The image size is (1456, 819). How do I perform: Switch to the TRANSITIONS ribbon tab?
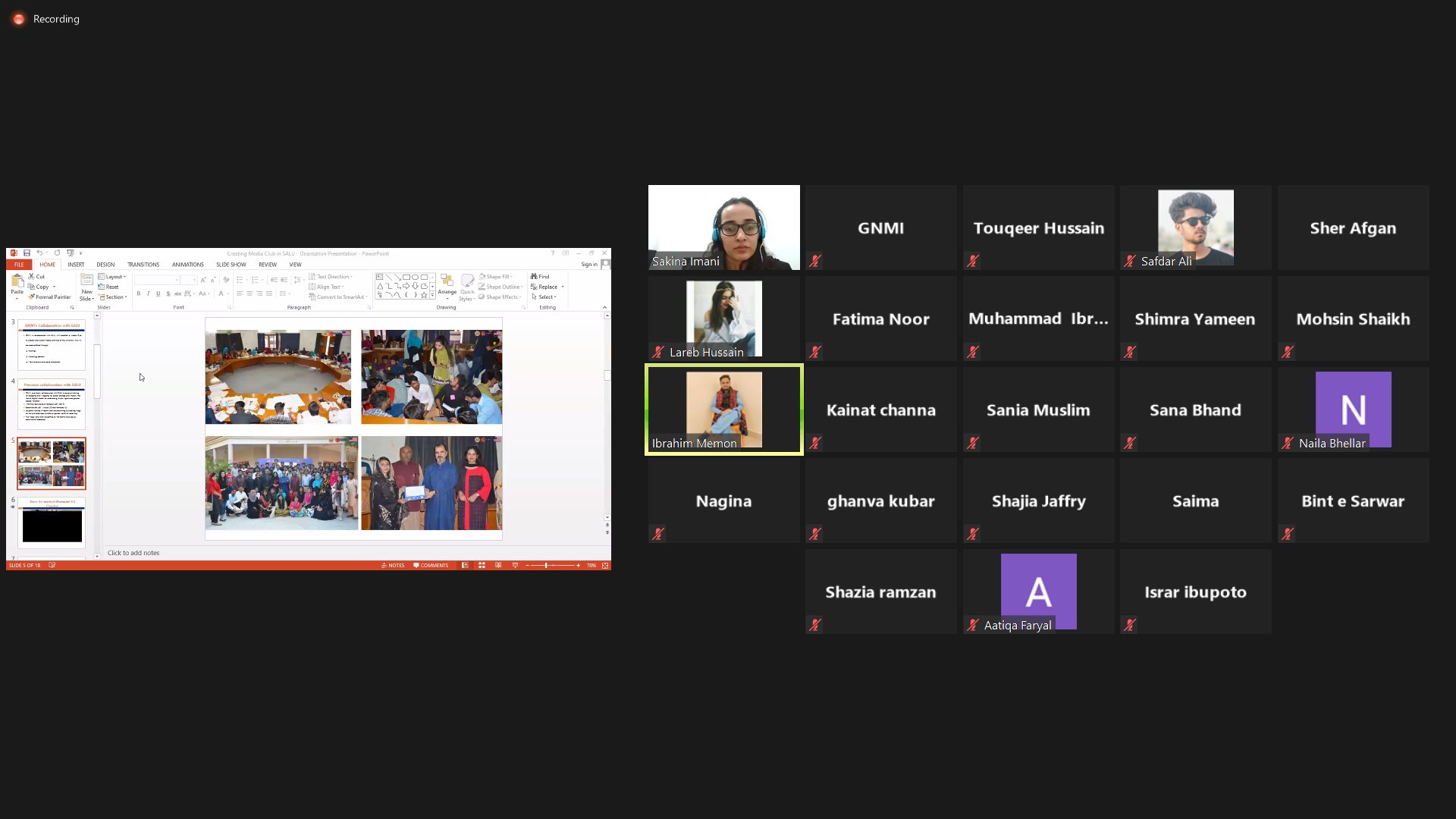(x=143, y=265)
